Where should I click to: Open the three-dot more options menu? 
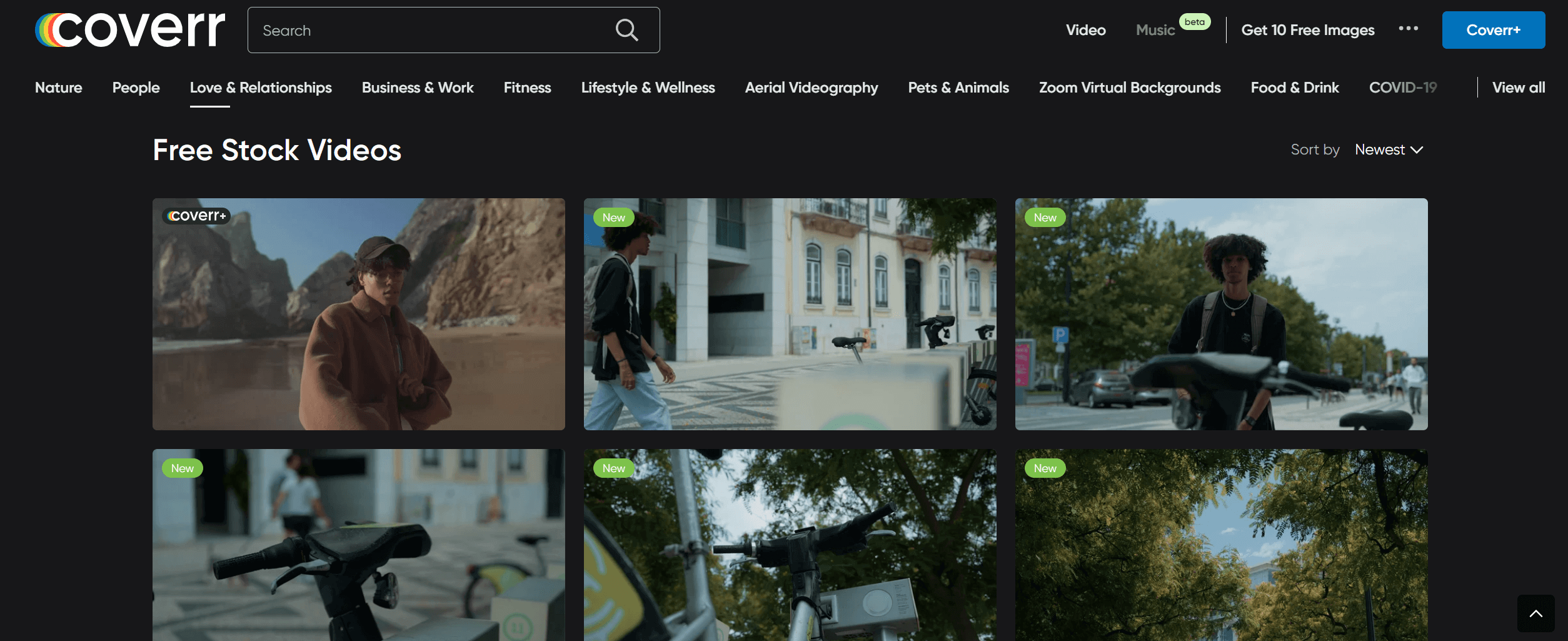pos(1409,29)
